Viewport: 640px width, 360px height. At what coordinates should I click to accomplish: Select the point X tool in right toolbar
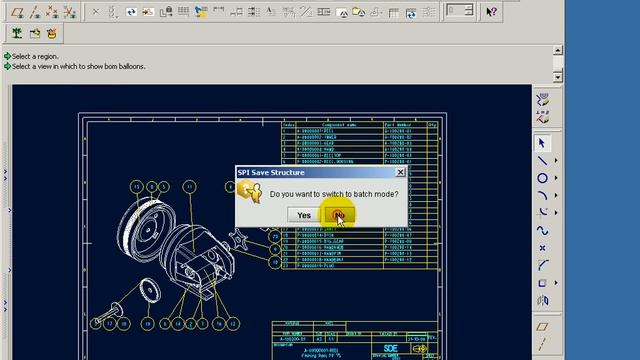542,248
